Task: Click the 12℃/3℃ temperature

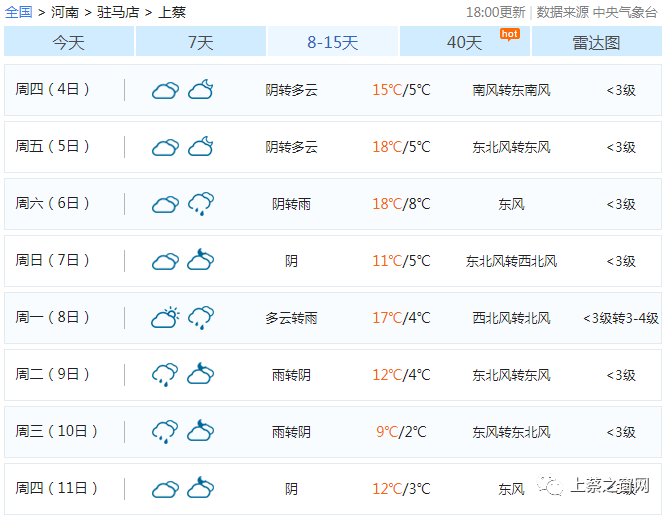Action: click(401, 488)
